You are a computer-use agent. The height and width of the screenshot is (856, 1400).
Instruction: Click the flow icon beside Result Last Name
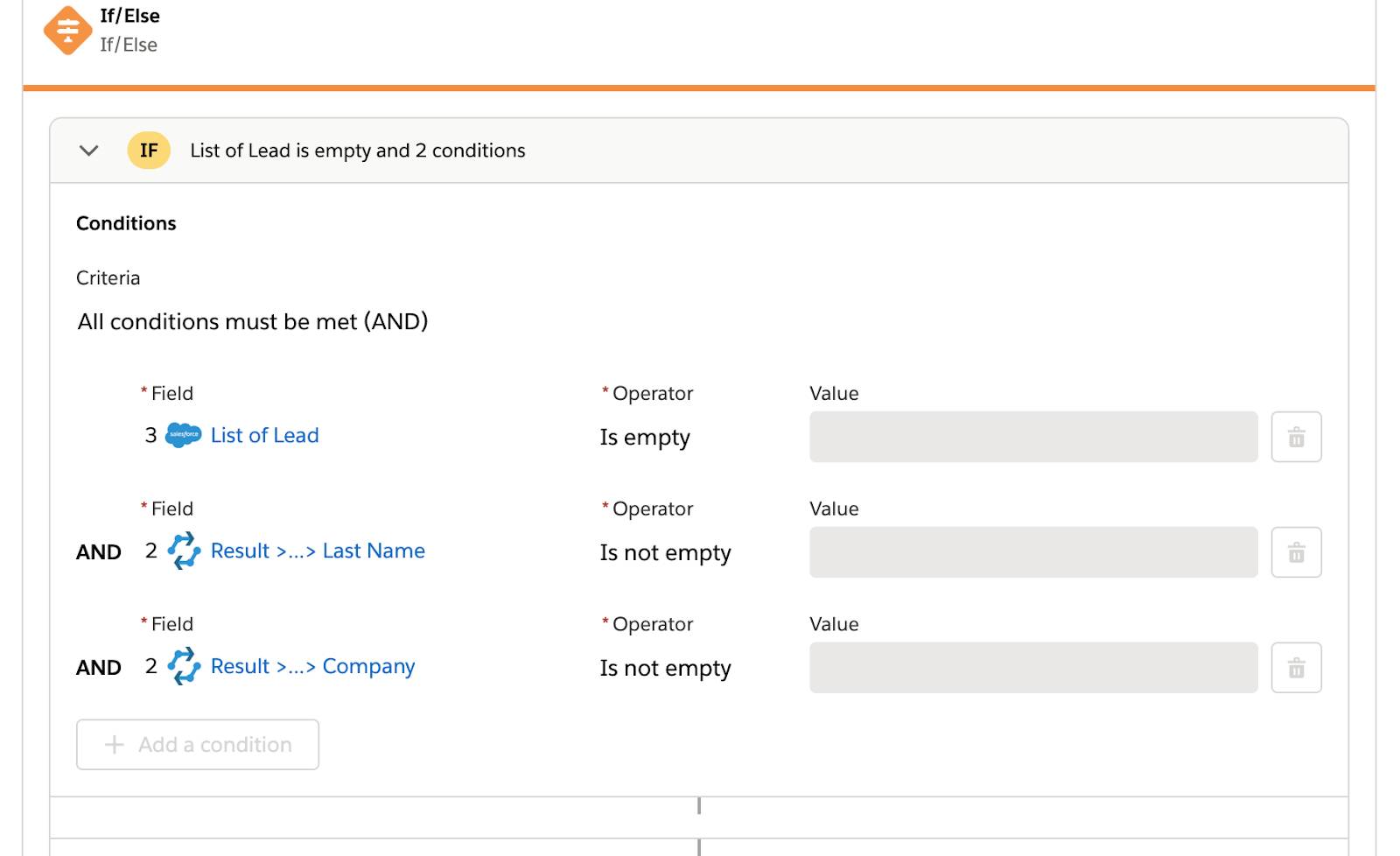point(184,551)
